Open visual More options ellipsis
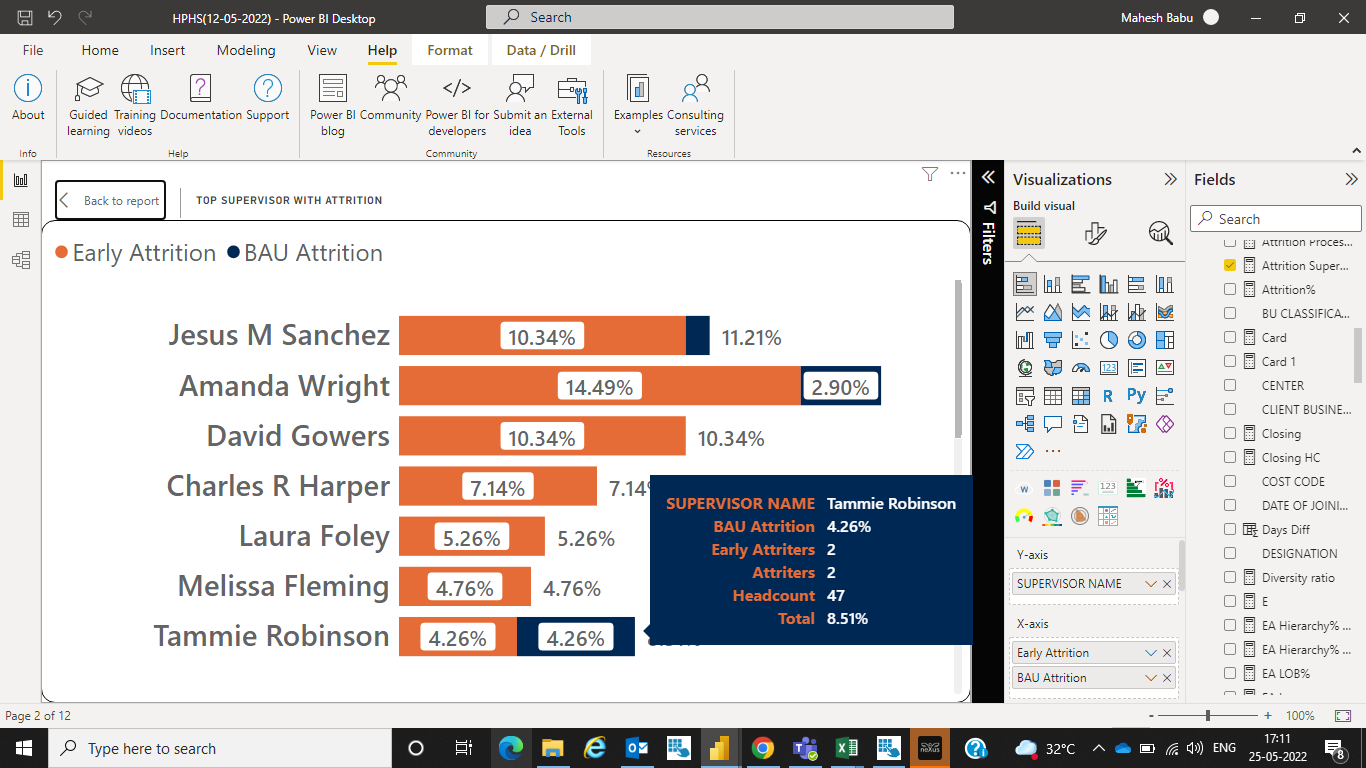This screenshot has width=1366, height=768. pos(958,174)
